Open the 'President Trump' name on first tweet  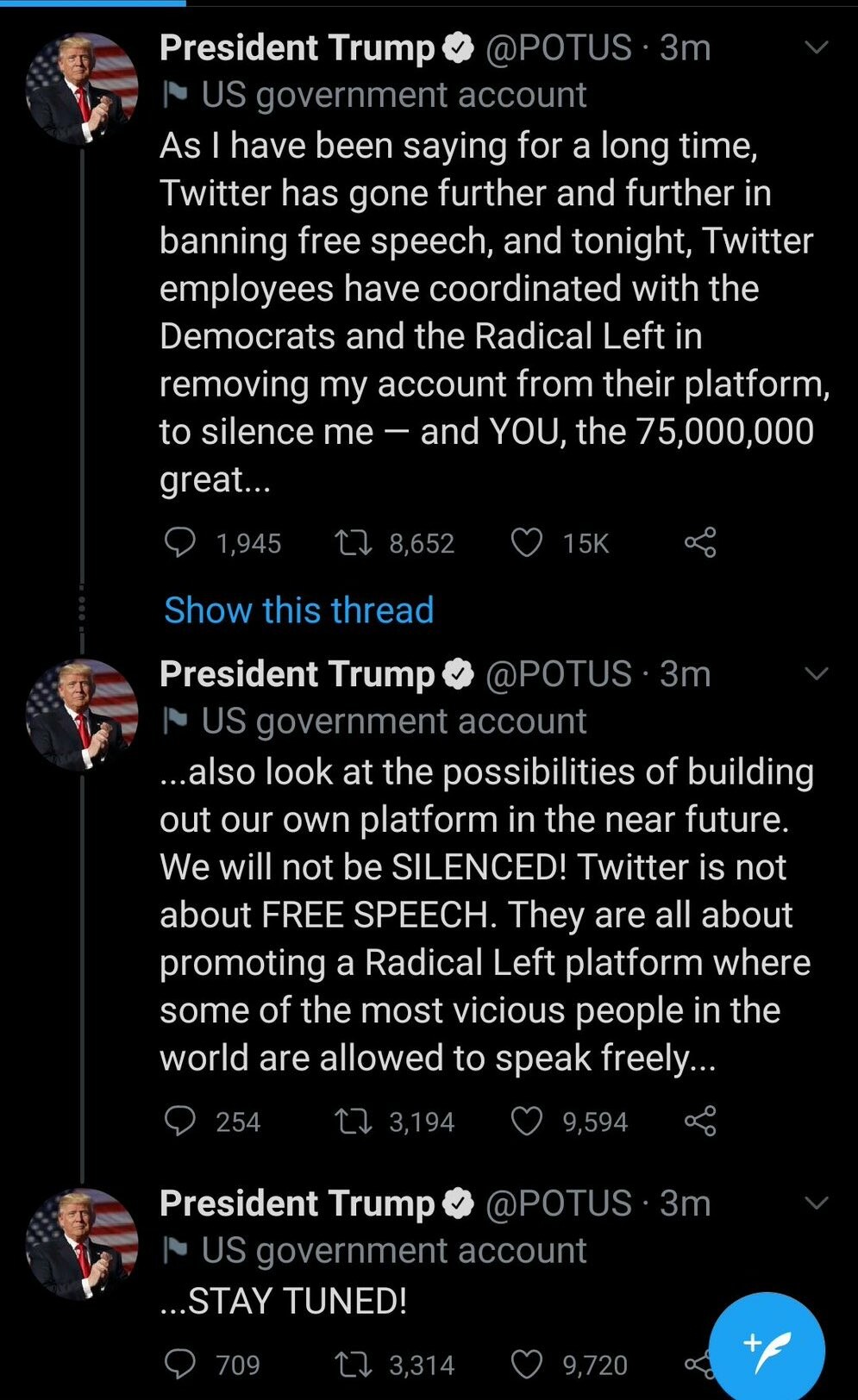coord(297,48)
